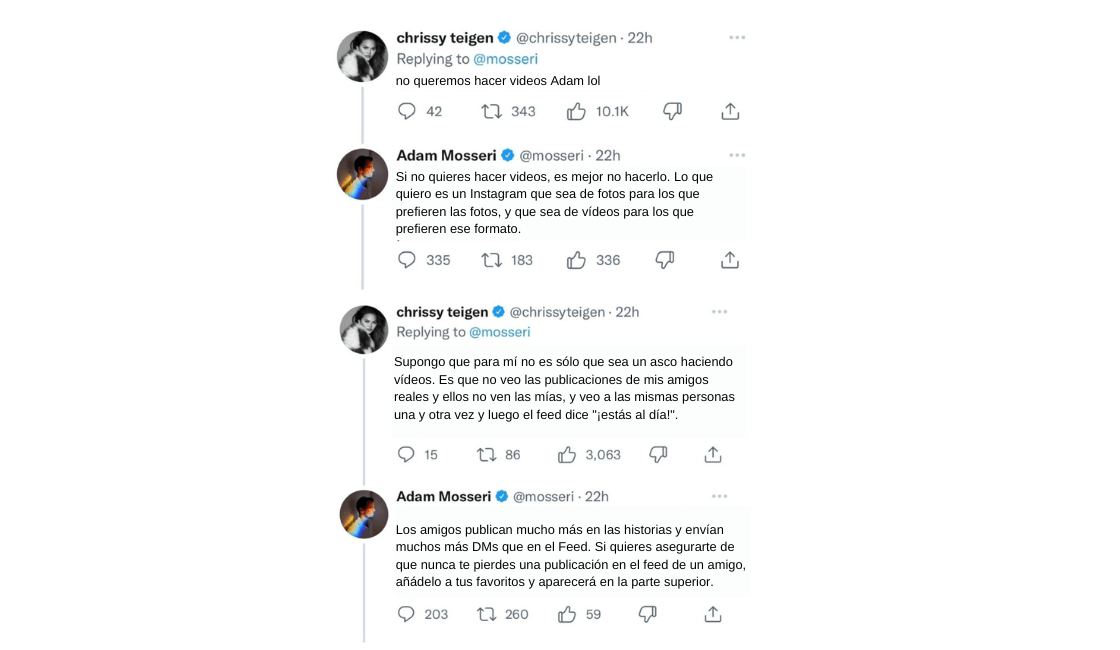1120x650 pixels.
Task: Click the dislike icon on Adam's first reply
Action: 664,260
